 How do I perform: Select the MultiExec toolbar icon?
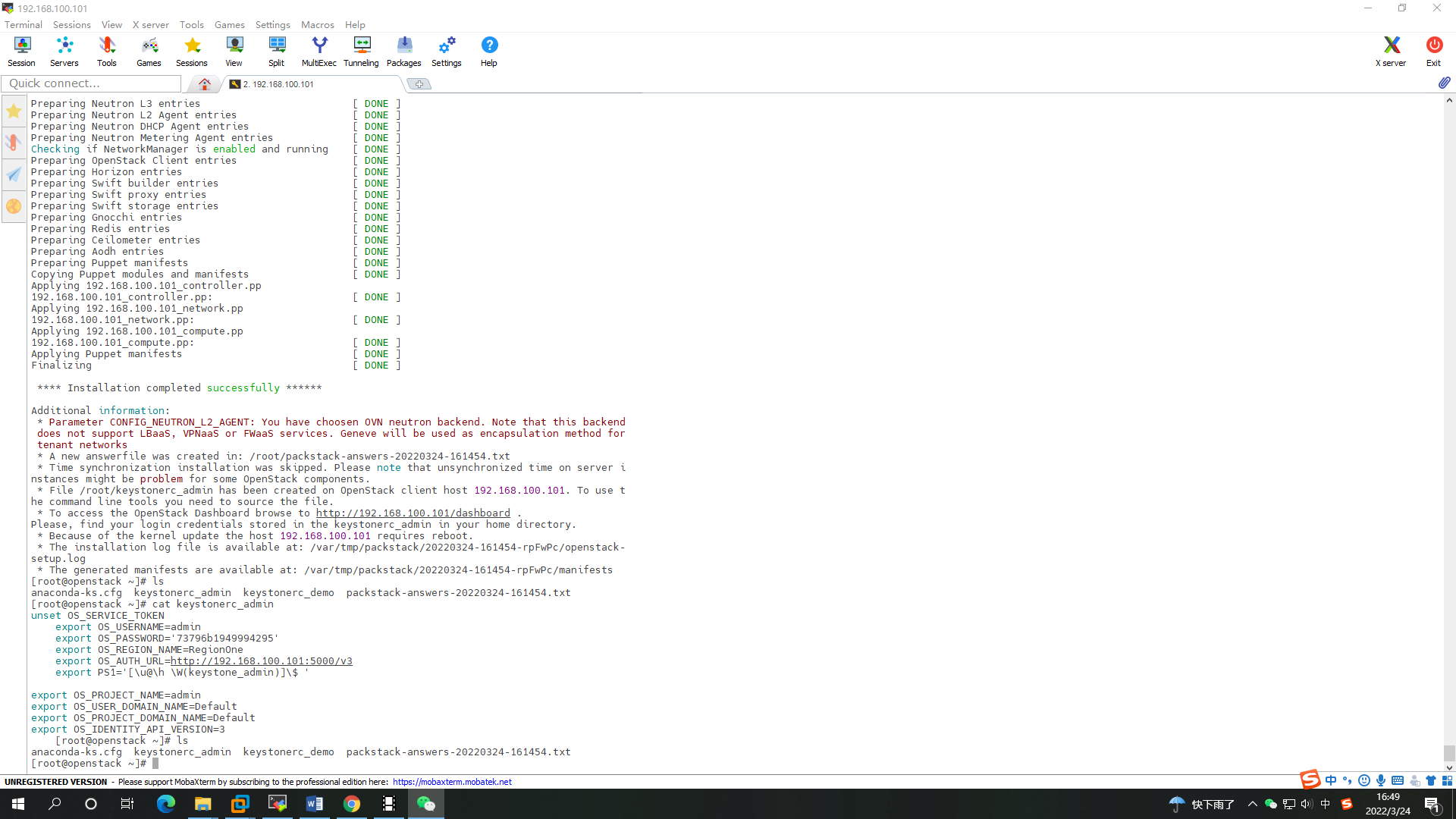pos(318,51)
